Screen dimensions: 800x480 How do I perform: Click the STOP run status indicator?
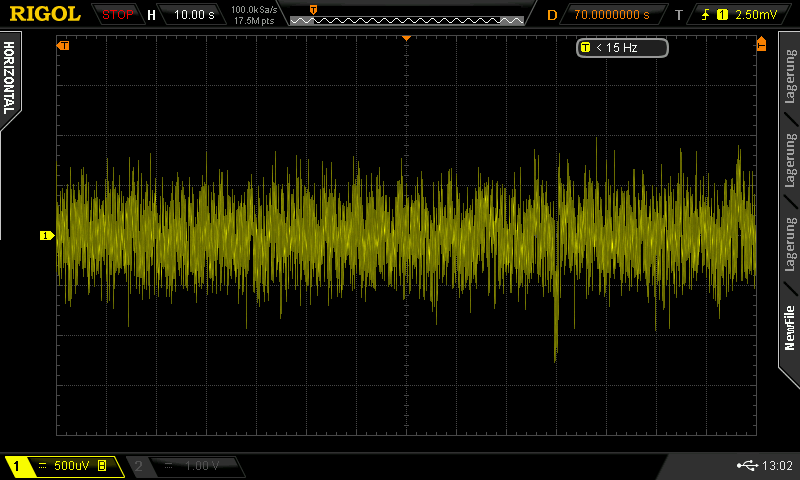point(117,15)
